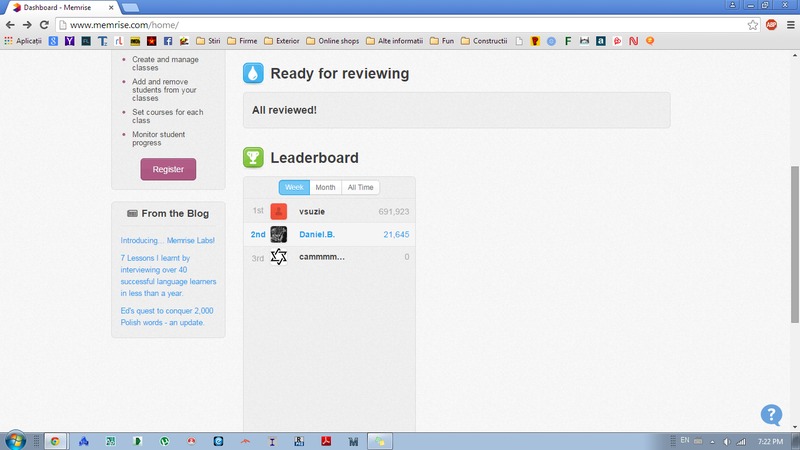
Task: Click the 691,923 score value
Action: (x=393, y=211)
